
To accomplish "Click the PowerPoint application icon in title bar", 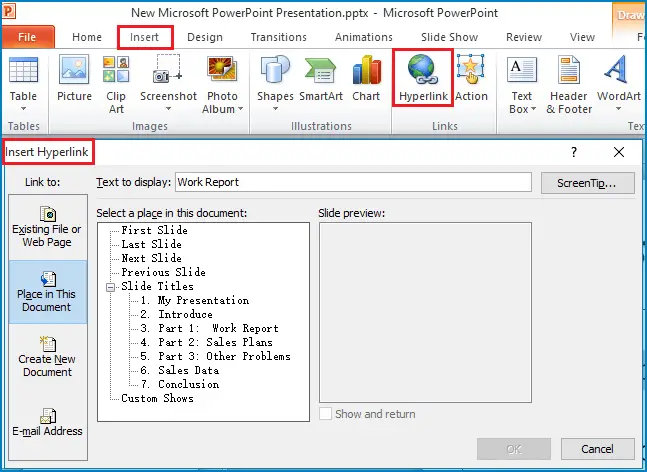I will [x=8, y=11].
